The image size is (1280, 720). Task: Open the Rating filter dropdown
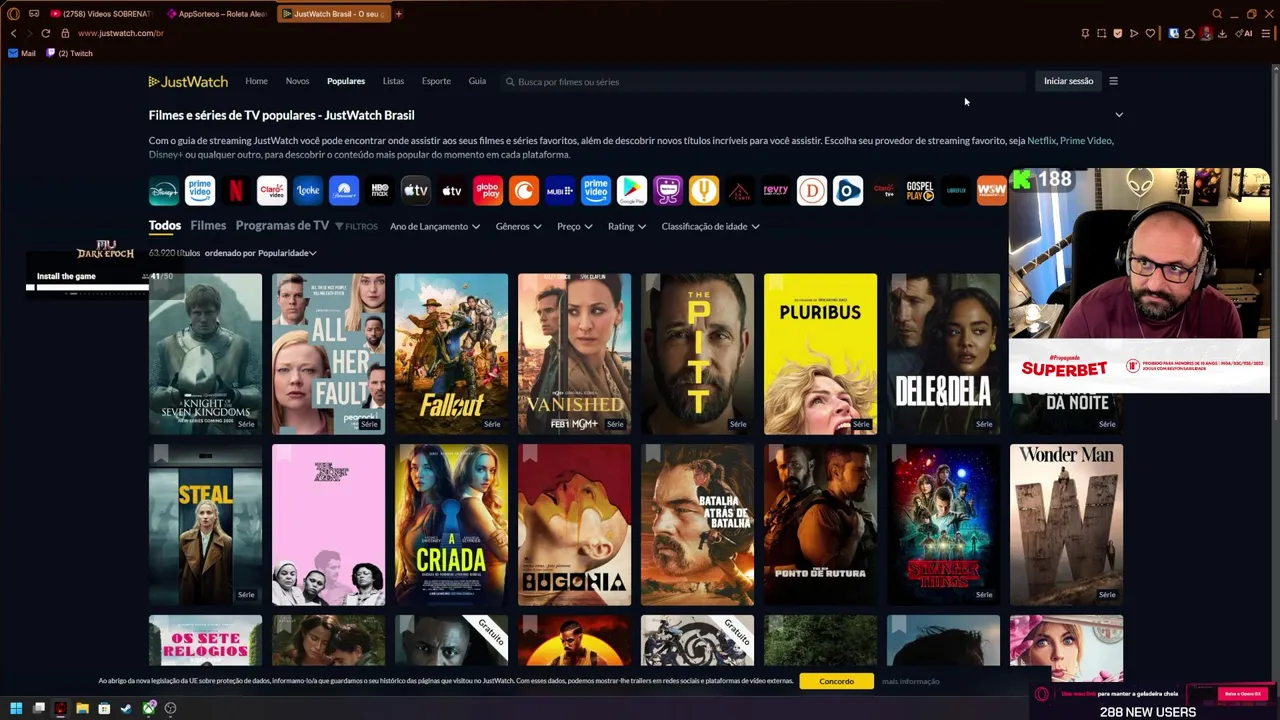pos(627,226)
